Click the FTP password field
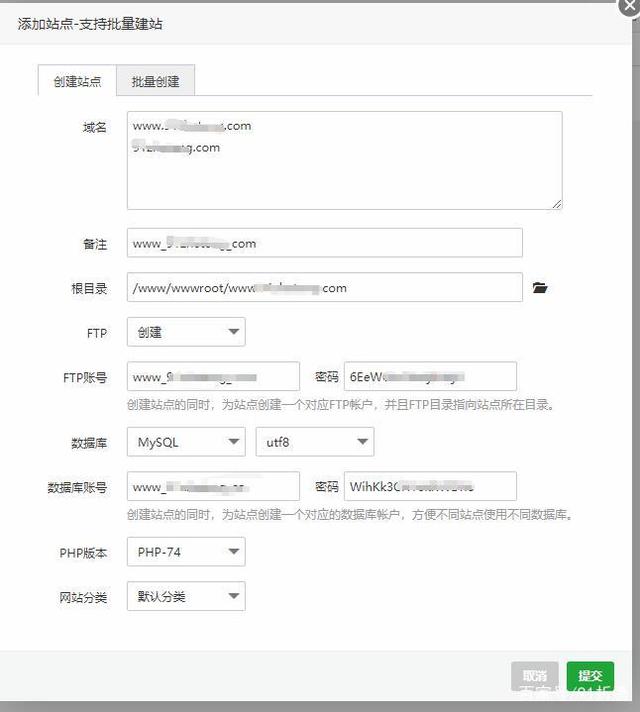The image size is (640, 712). 430,376
